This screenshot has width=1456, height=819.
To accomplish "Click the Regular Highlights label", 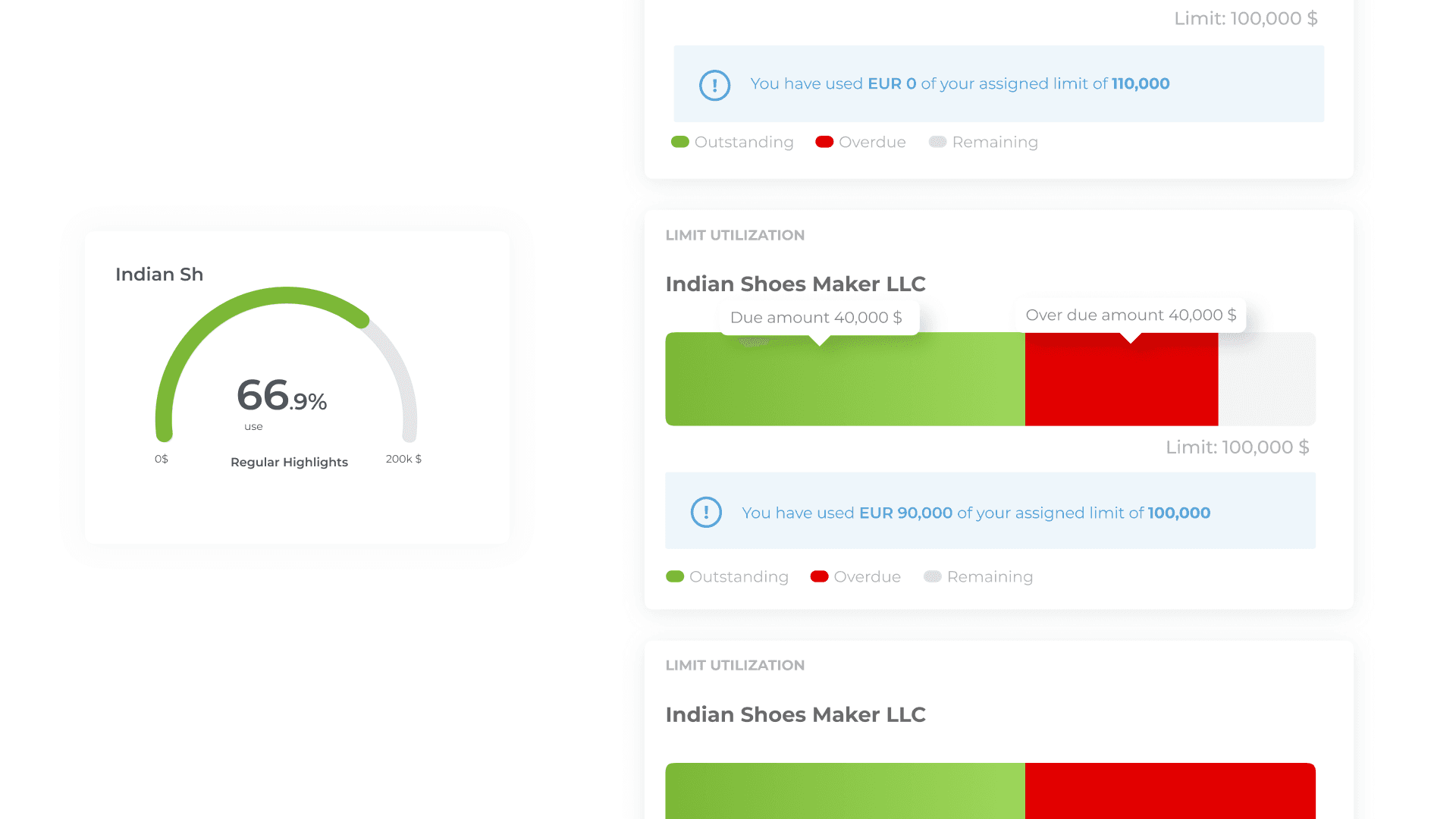I will coord(289,463).
